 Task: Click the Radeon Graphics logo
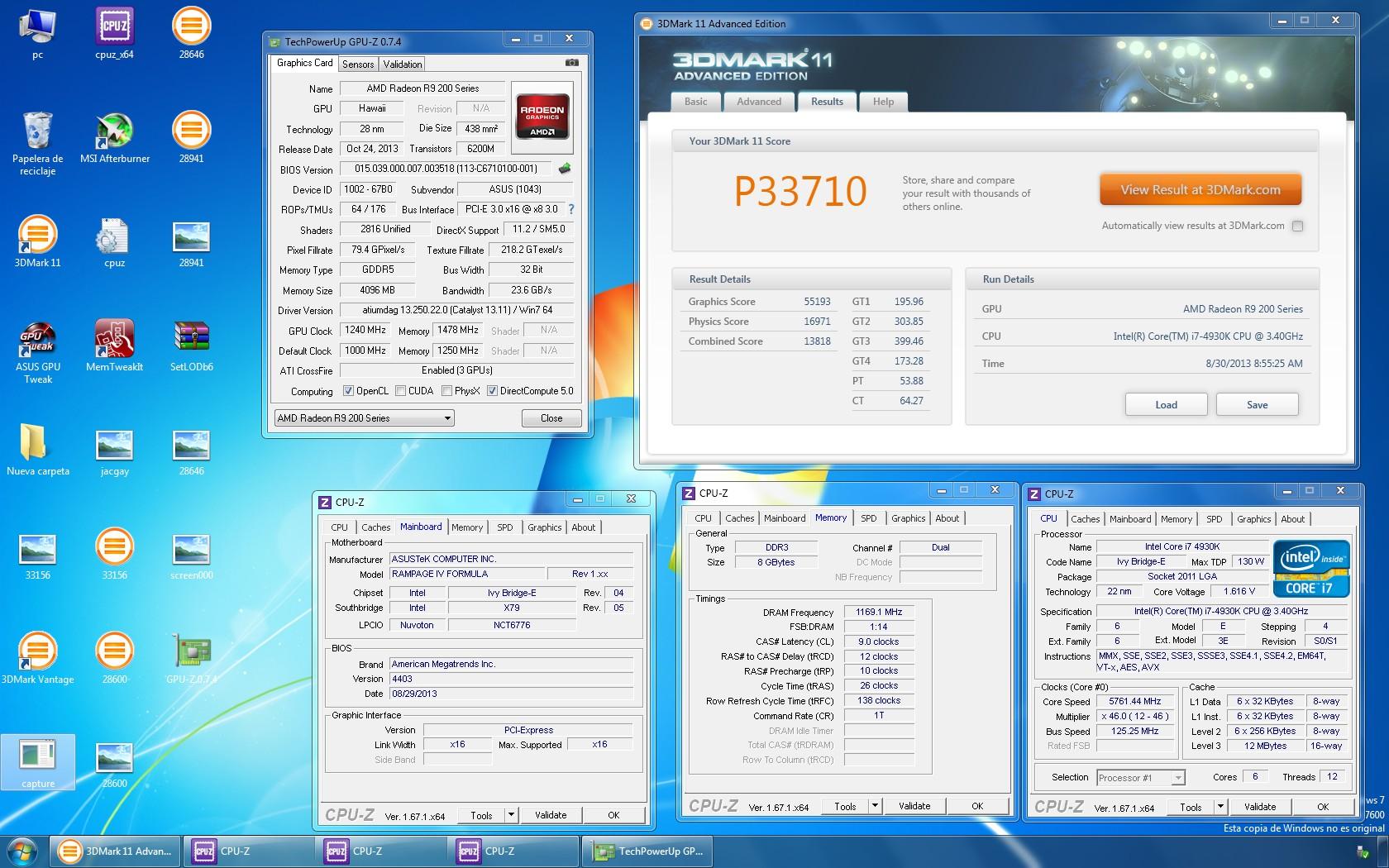click(x=542, y=117)
